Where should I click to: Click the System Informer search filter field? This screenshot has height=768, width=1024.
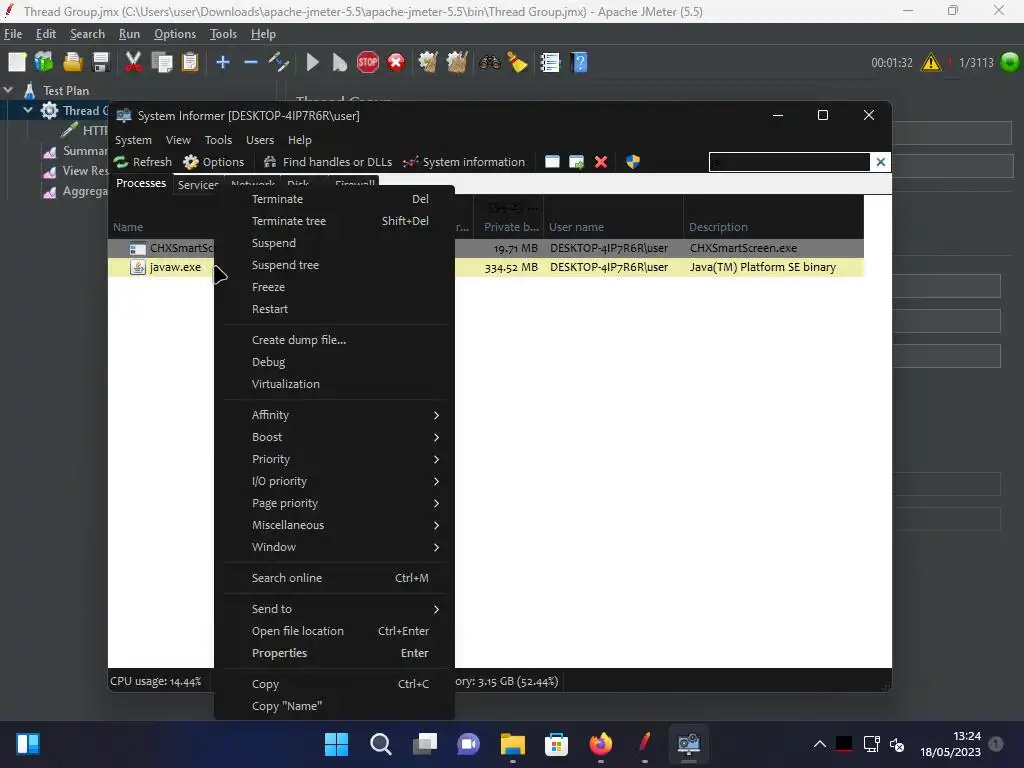point(789,162)
